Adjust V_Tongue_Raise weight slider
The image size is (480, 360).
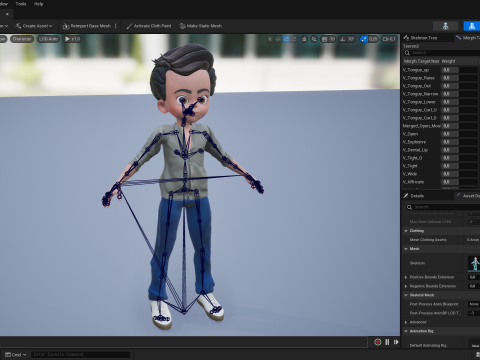[x=460, y=78]
